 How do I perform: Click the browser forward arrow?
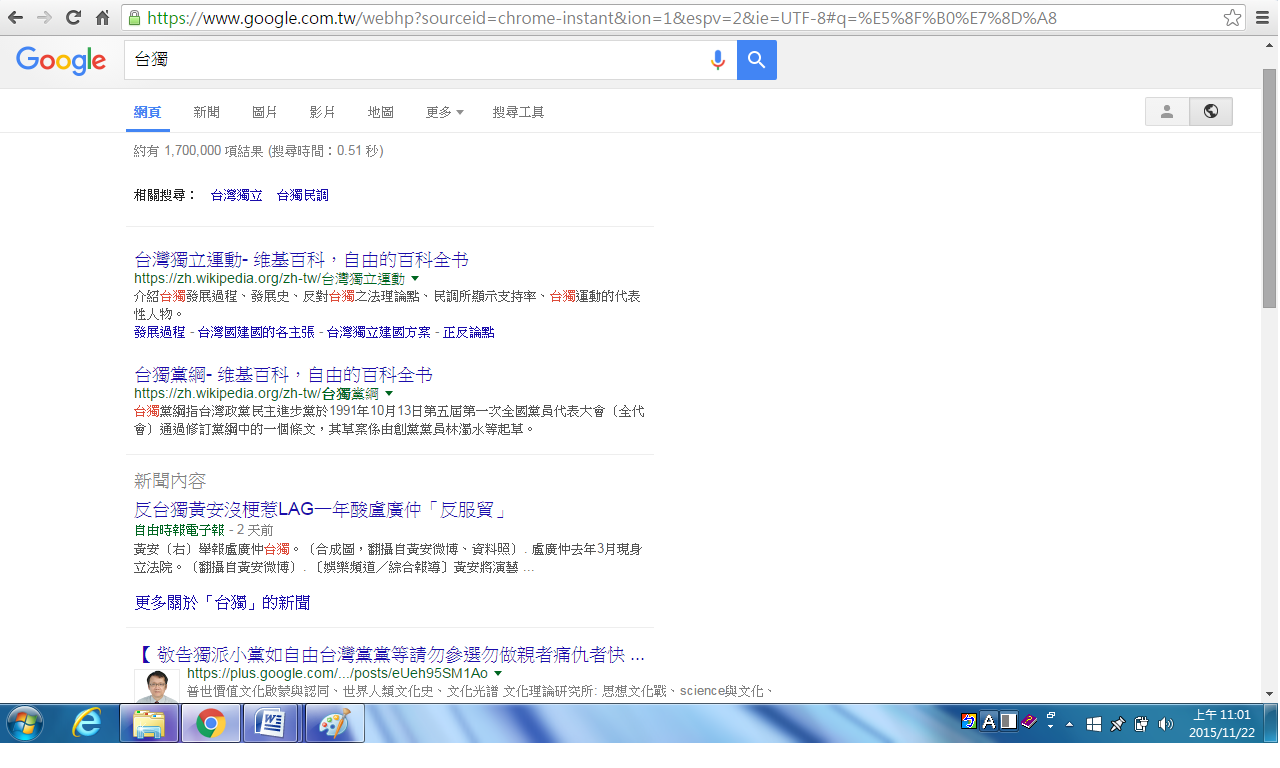pos(44,18)
